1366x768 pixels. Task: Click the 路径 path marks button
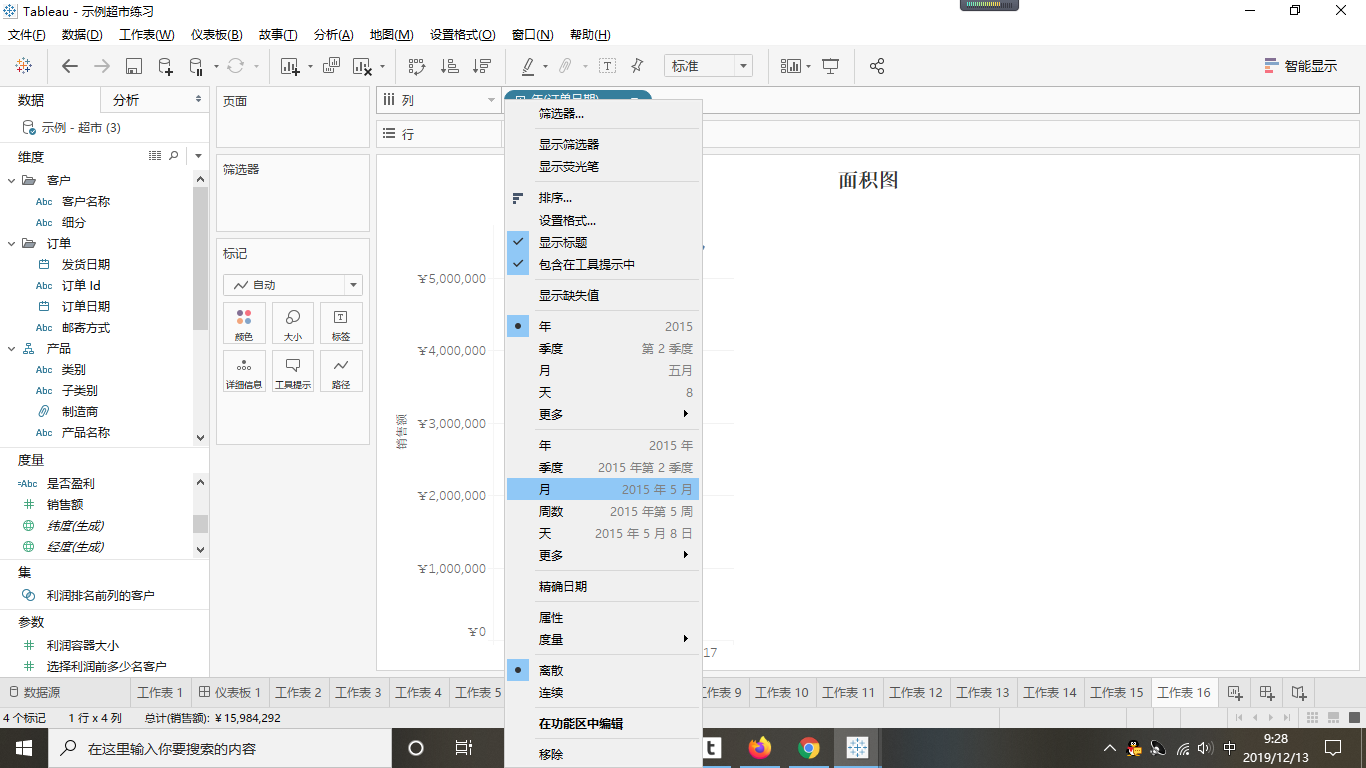point(341,371)
